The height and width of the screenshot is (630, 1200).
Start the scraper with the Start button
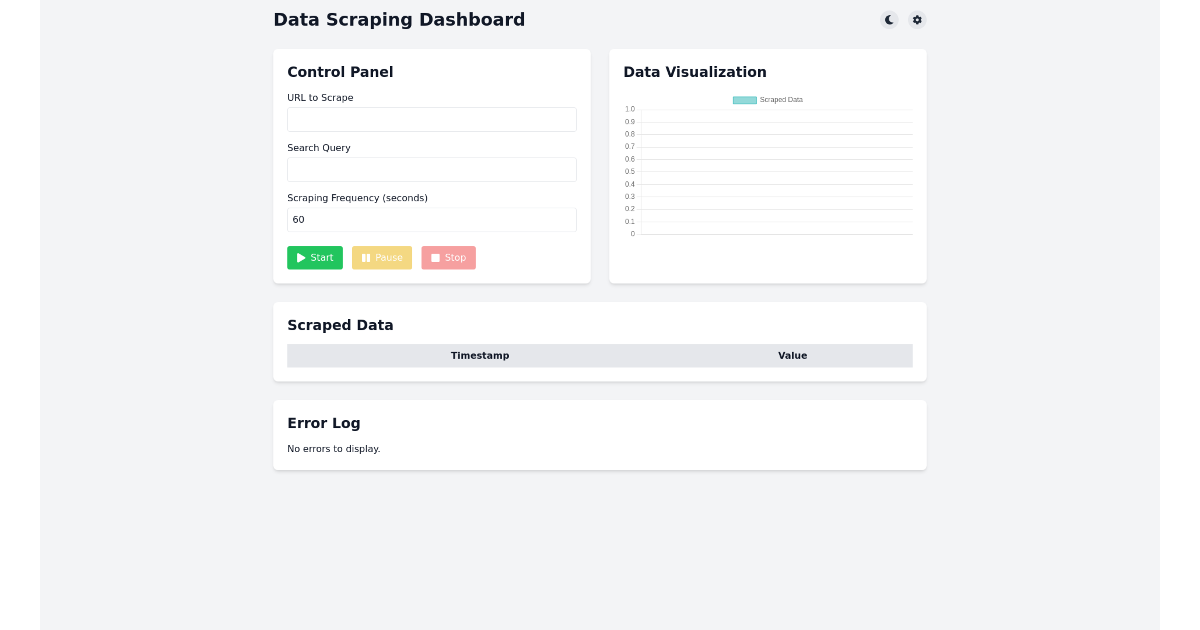(x=315, y=257)
